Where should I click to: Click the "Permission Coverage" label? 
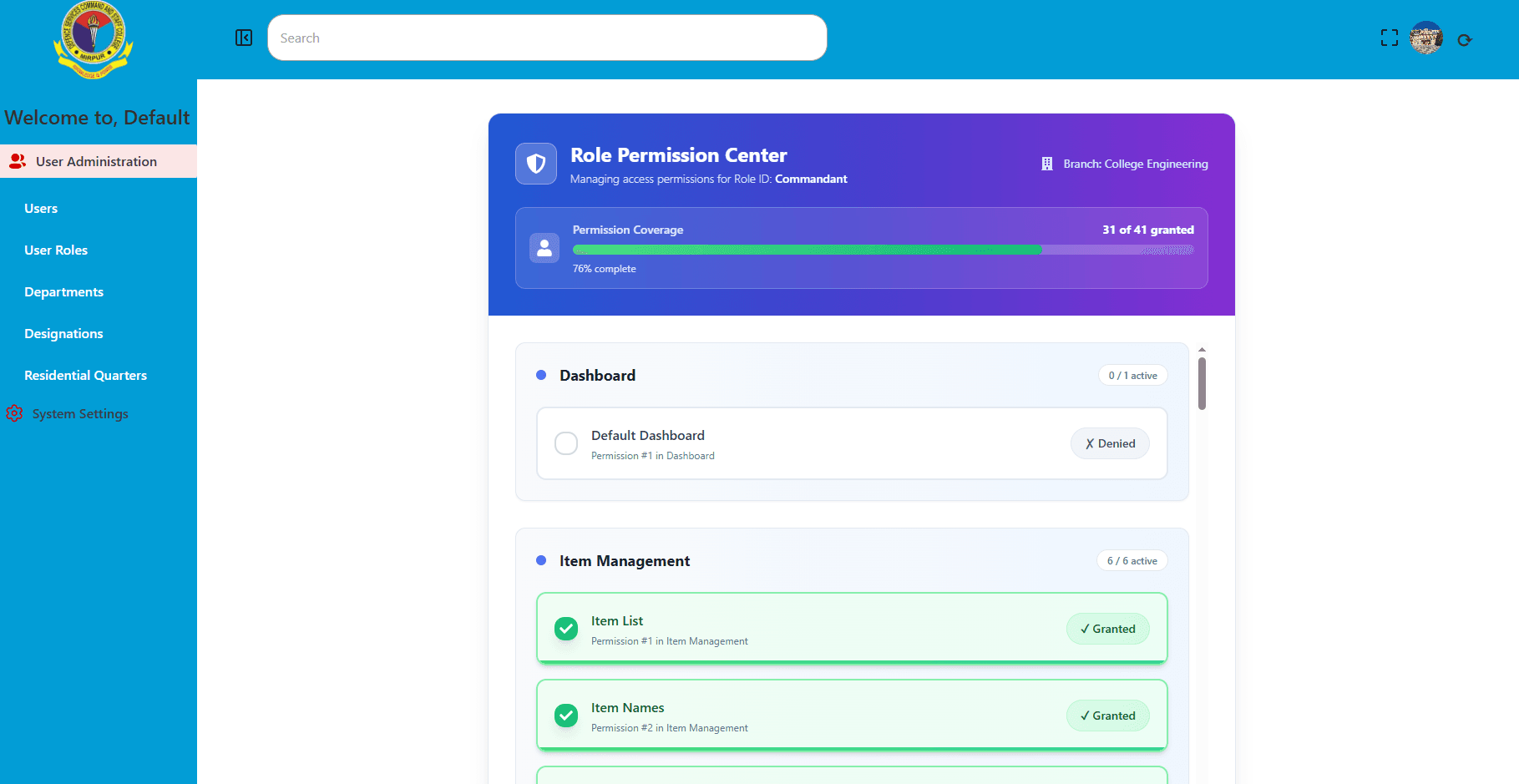pos(628,230)
